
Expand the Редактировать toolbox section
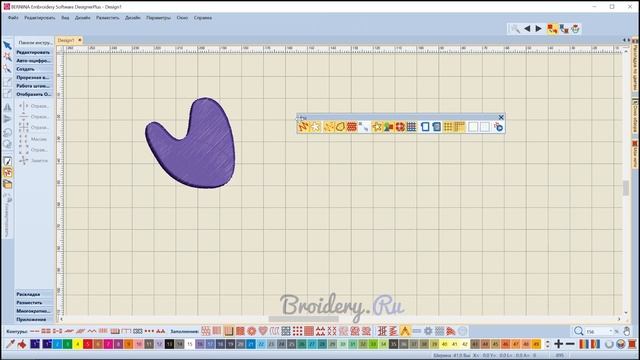[x=34, y=52]
